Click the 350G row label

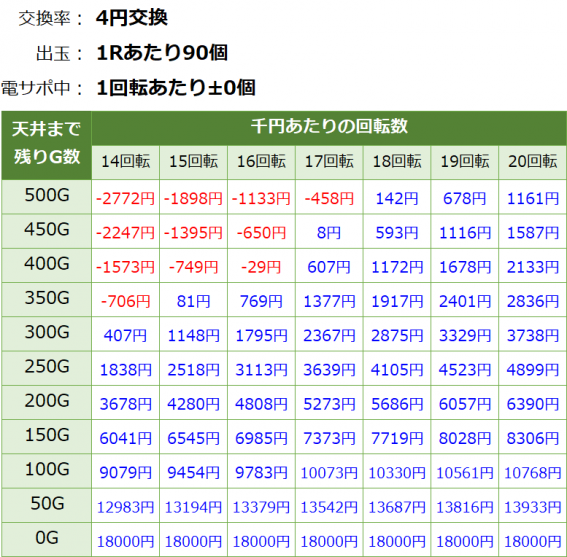(46, 299)
